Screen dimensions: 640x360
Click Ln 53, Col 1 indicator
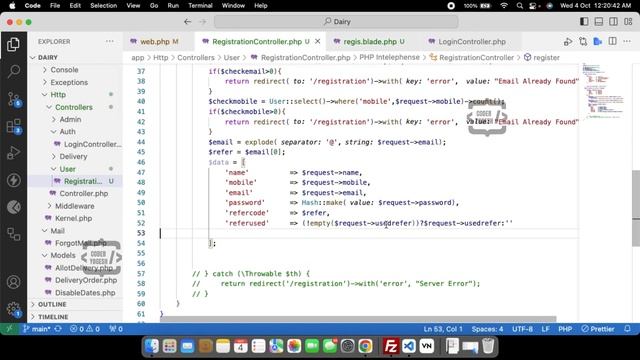443,329
